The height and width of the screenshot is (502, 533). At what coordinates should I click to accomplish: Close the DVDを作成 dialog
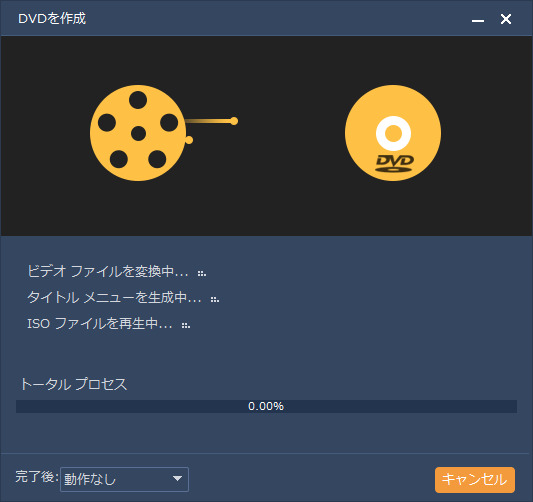(506, 19)
